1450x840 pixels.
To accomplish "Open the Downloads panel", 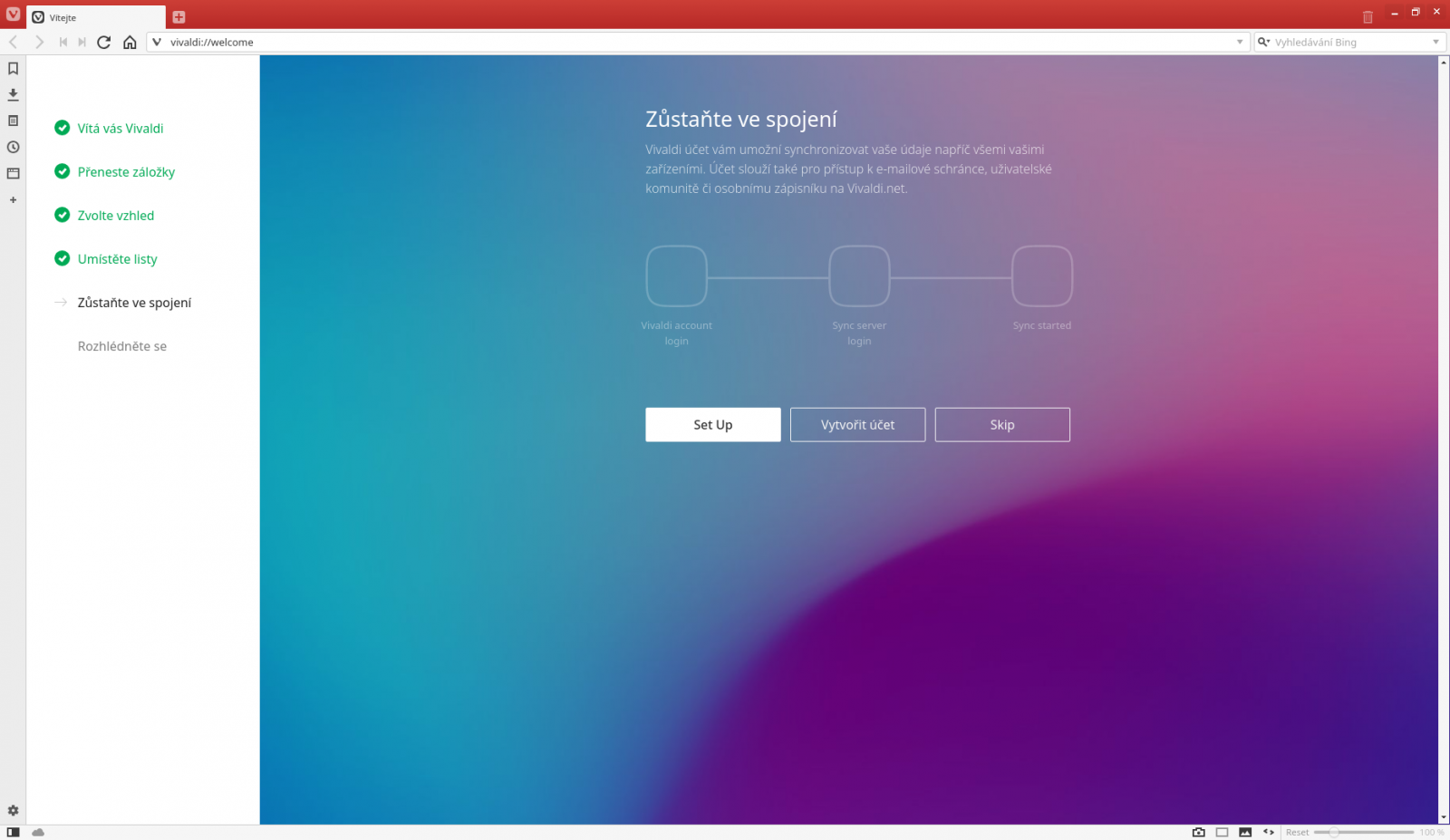I will point(13,93).
